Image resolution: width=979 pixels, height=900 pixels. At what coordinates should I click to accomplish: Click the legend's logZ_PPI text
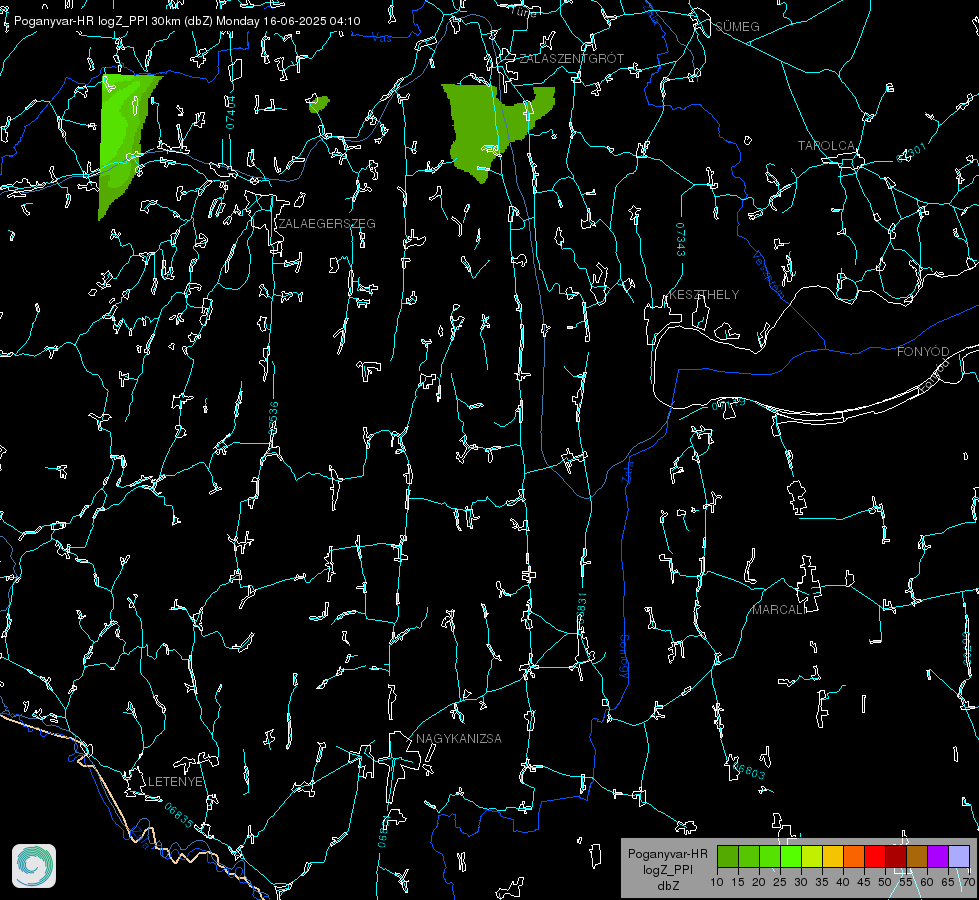[x=667, y=869]
